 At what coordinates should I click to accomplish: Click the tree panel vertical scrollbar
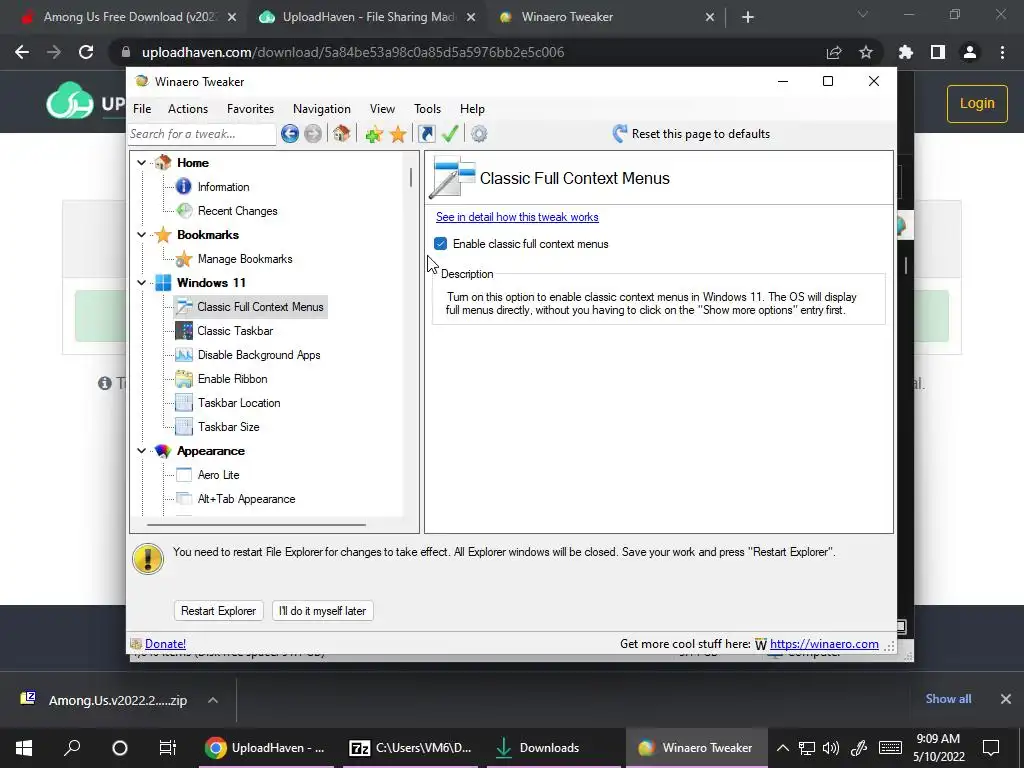(x=411, y=176)
